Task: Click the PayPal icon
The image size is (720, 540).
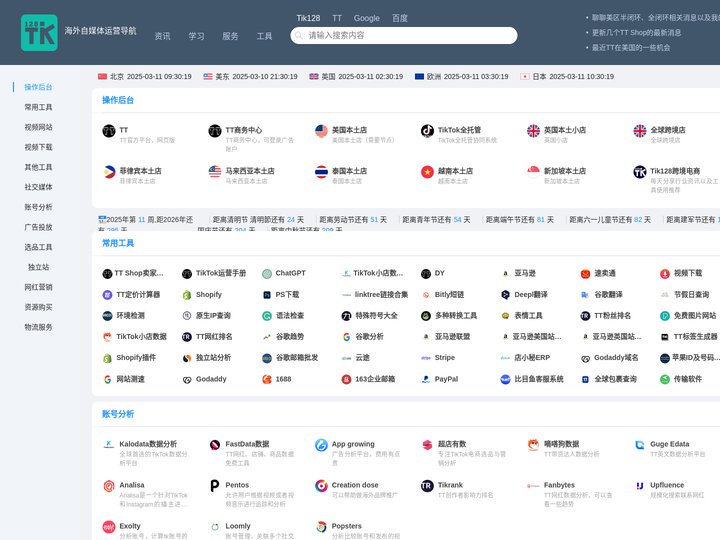Action: pos(426,379)
